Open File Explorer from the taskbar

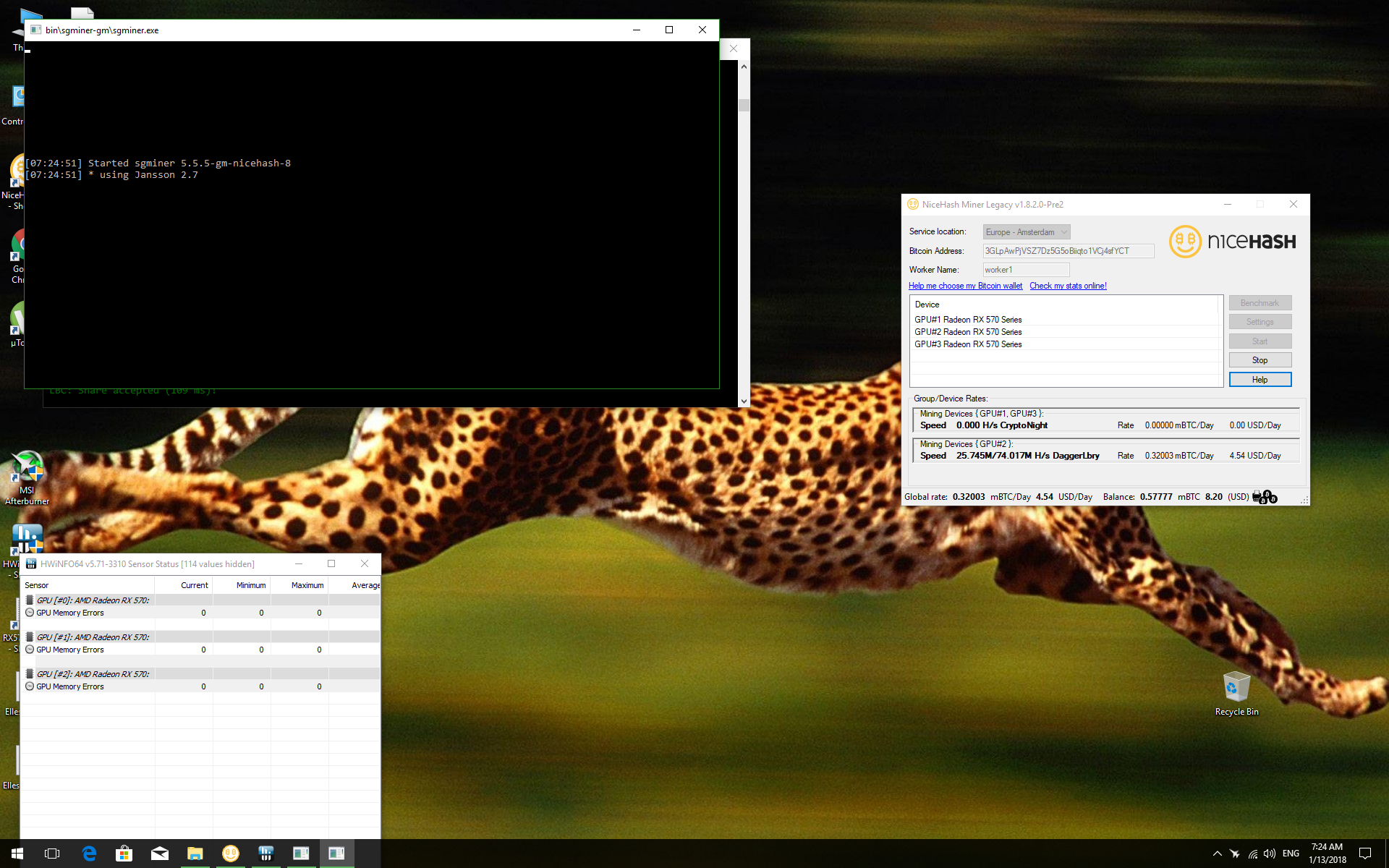click(195, 854)
